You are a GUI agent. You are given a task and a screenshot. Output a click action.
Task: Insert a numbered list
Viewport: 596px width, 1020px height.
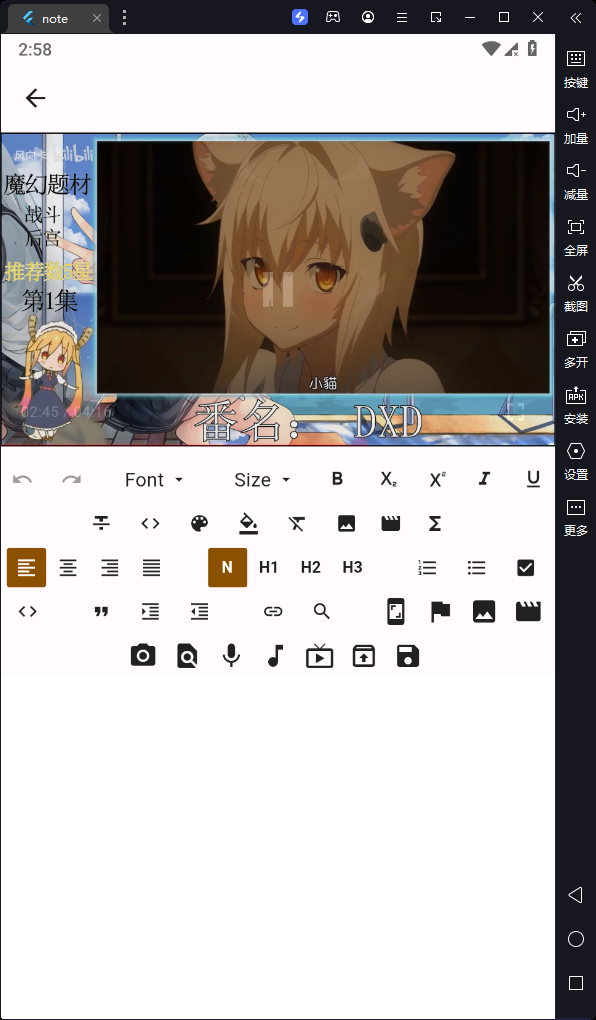click(x=427, y=567)
